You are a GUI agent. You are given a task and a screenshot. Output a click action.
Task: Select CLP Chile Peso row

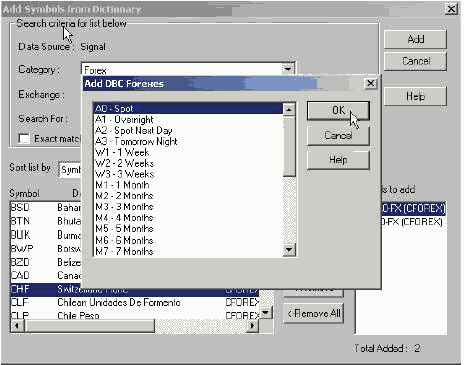click(x=135, y=315)
